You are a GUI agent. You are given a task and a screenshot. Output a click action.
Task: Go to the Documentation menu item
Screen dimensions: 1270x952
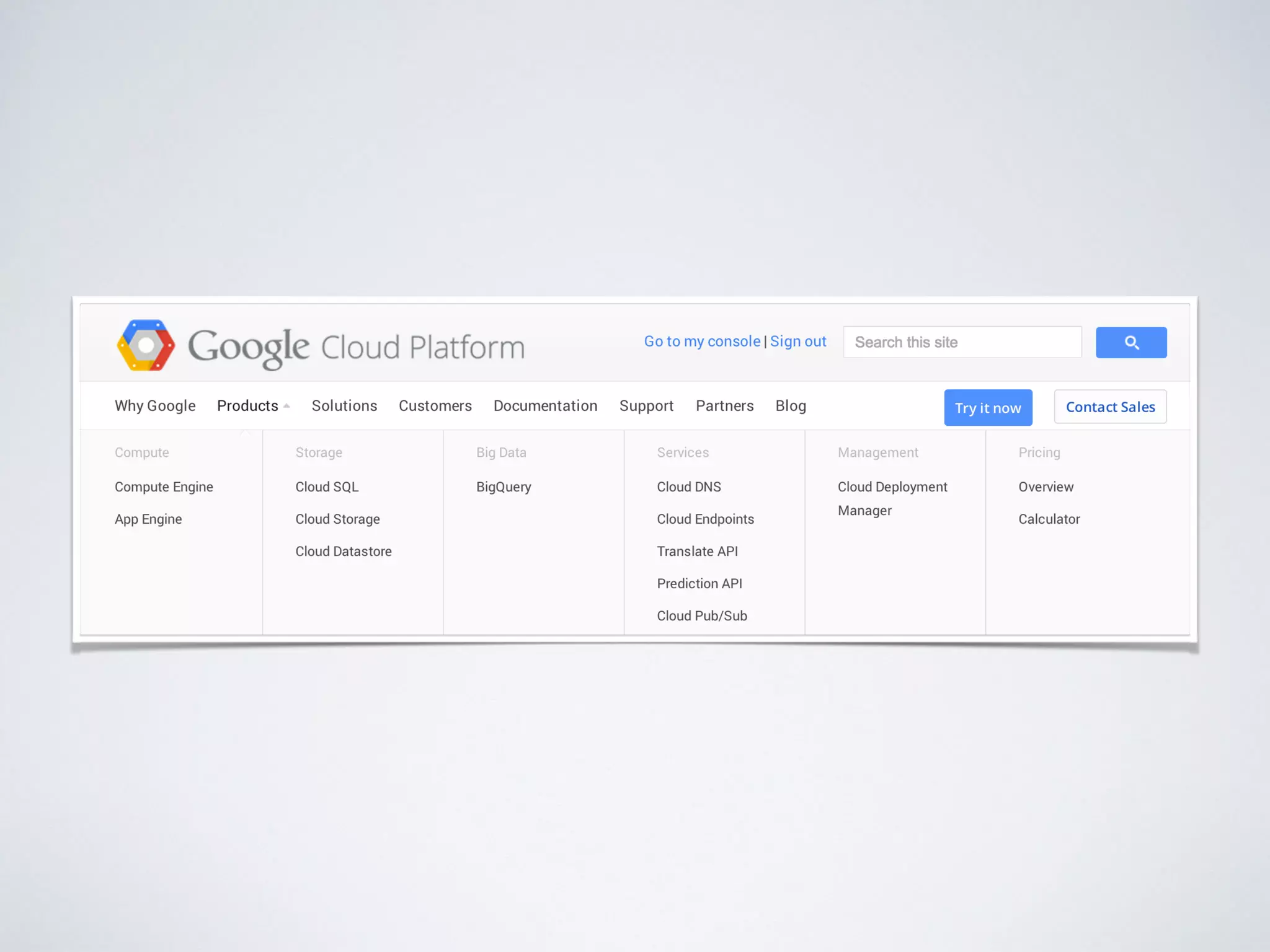point(545,406)
